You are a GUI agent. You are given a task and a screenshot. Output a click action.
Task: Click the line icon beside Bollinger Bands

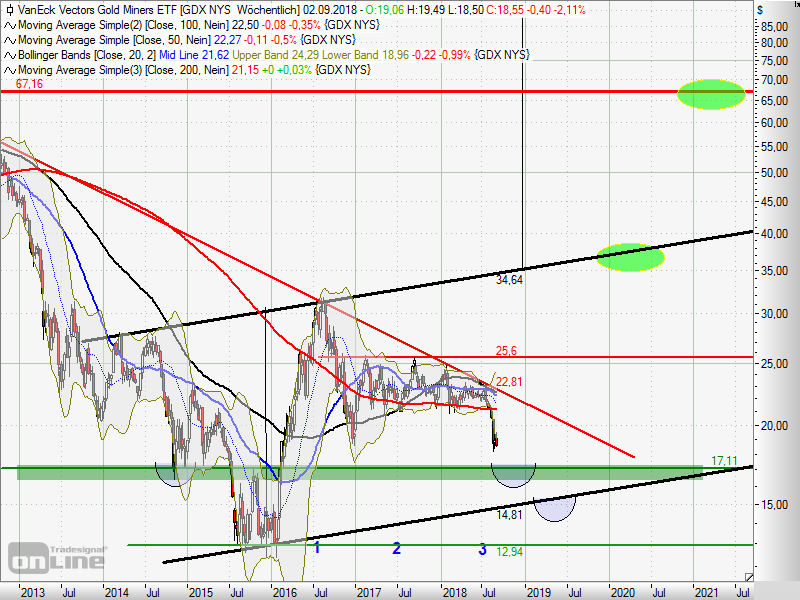10,55
